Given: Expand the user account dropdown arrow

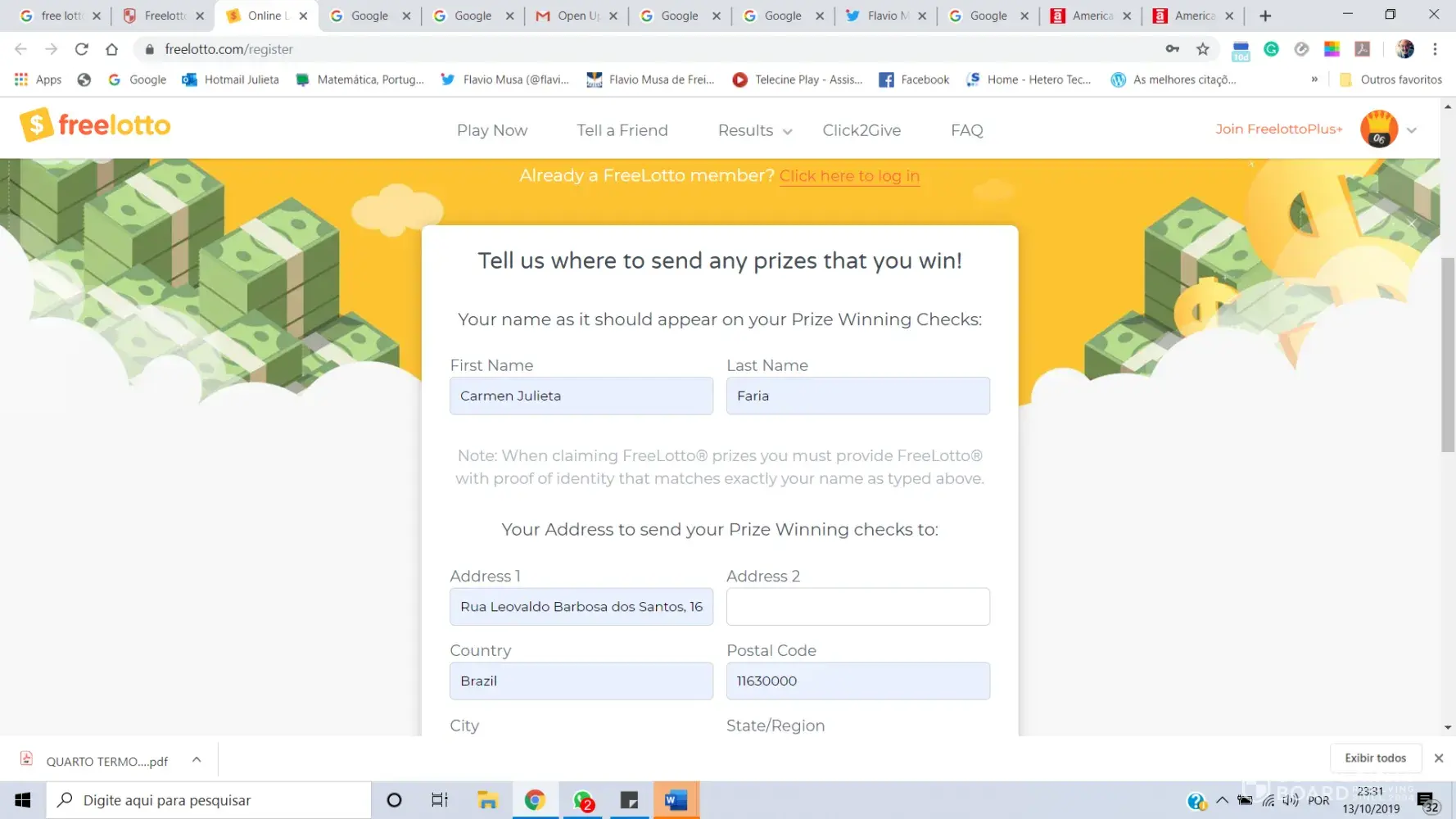Looking at the screenshot, I should pos(1412,129).
